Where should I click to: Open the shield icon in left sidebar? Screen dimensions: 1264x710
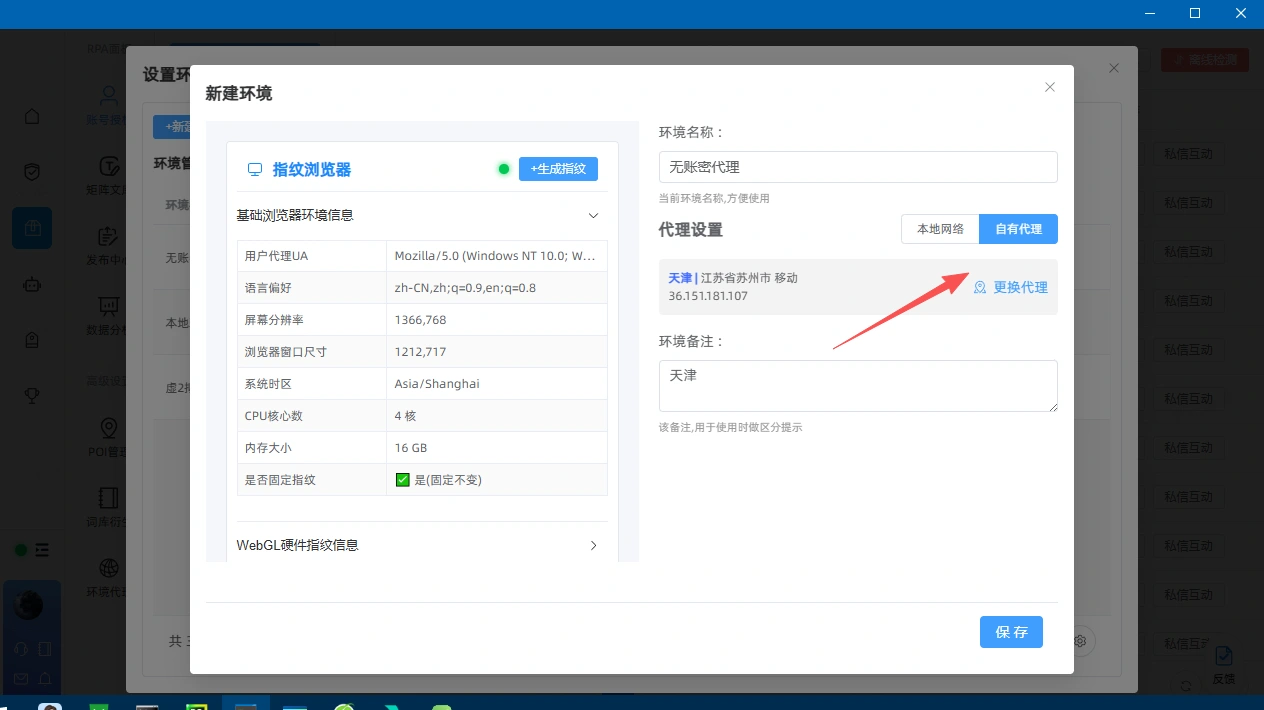[32, 172]
